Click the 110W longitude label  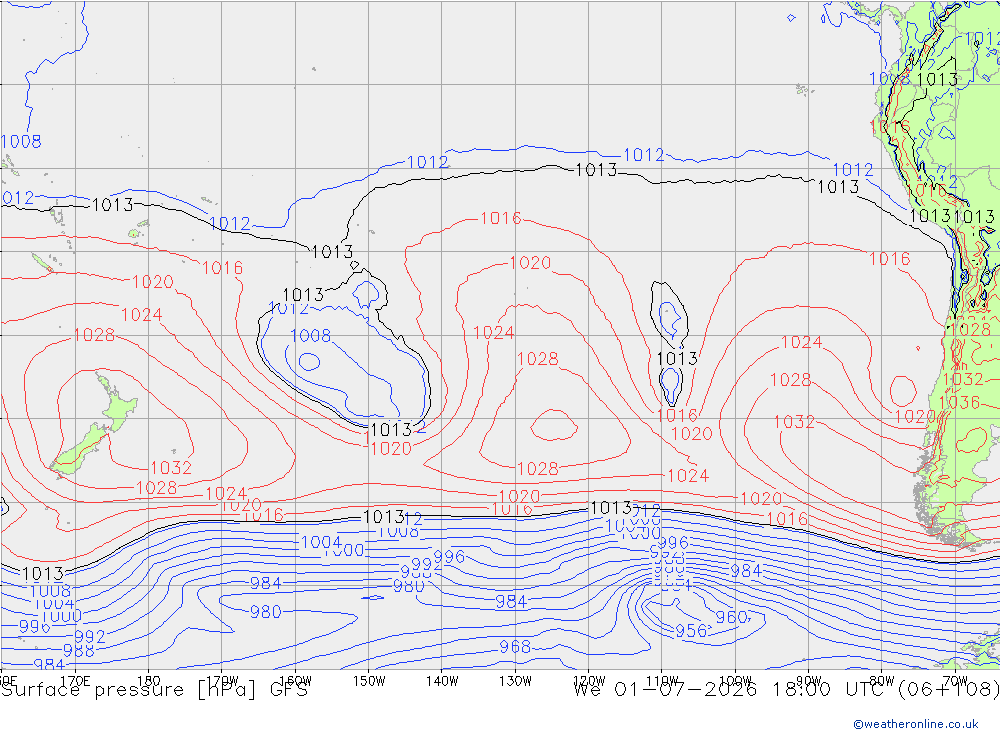point(662,681)
